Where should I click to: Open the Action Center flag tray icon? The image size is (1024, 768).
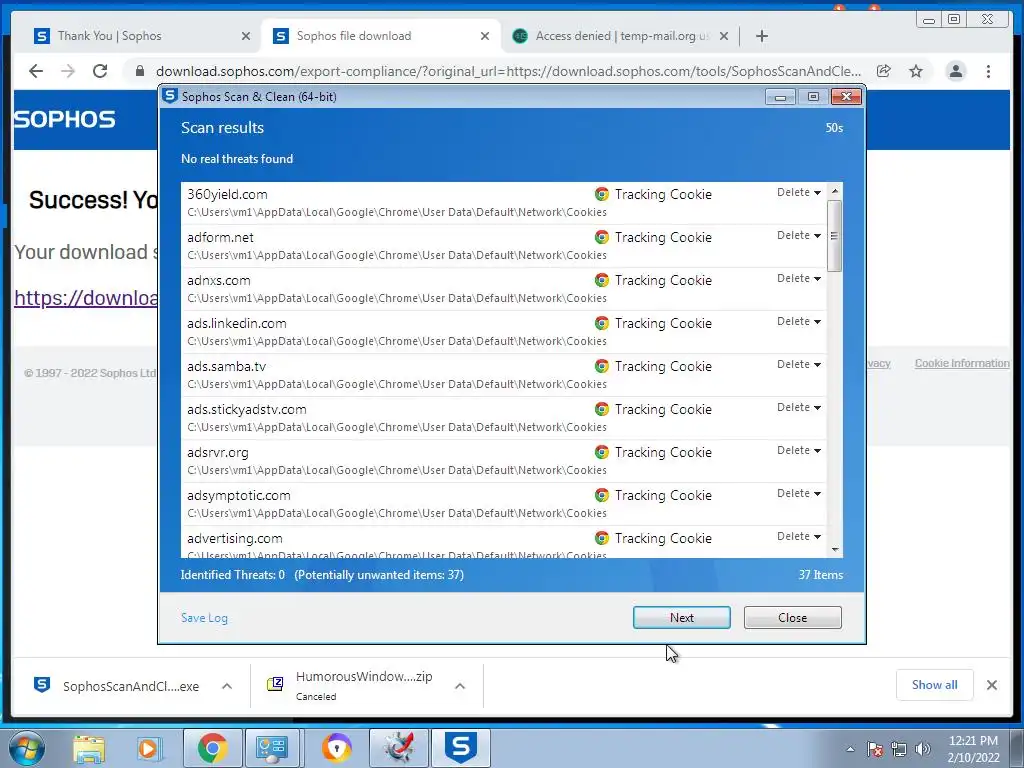pyautogui.click(x=875, y=749)
